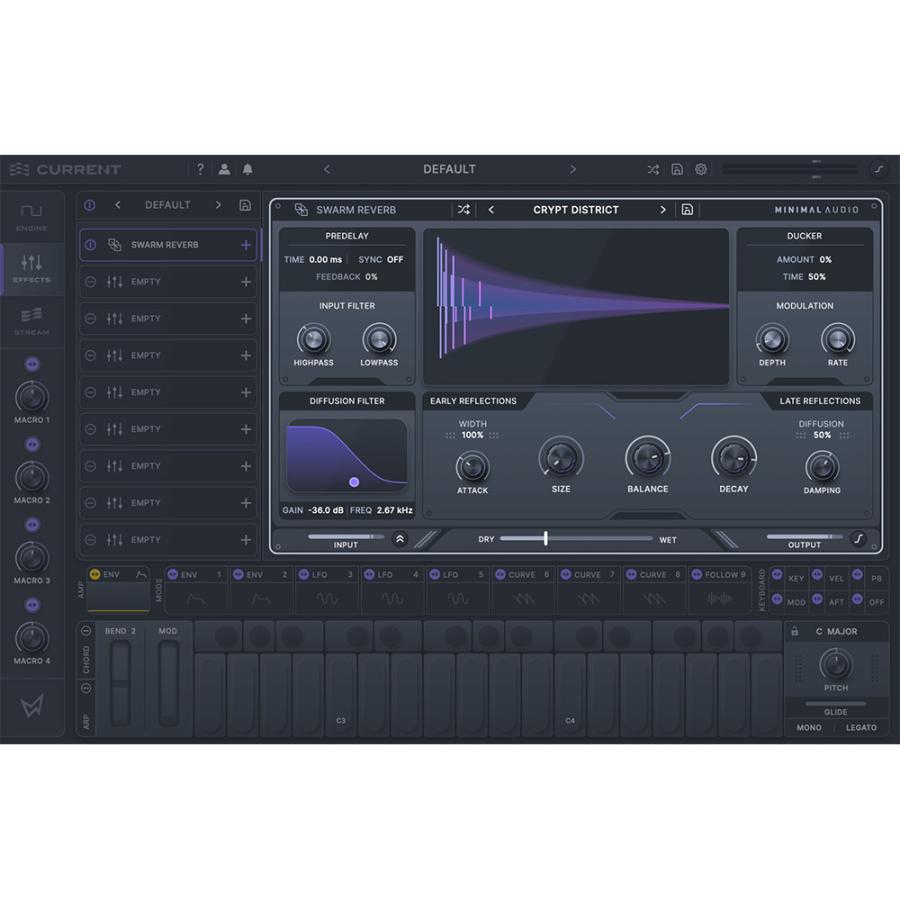Click plus icon on the last EMPTY slot

click(x=246, y=540)
